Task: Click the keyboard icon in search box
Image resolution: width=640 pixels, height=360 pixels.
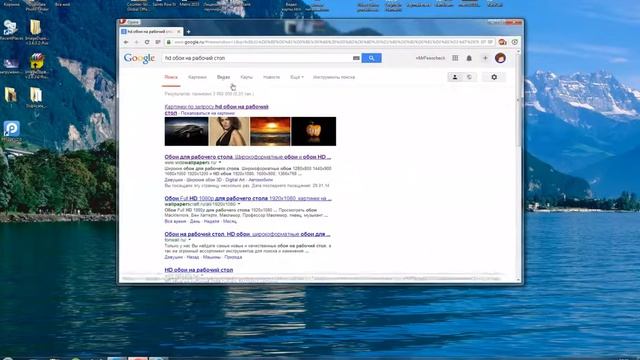Action: tap(356, 58)
